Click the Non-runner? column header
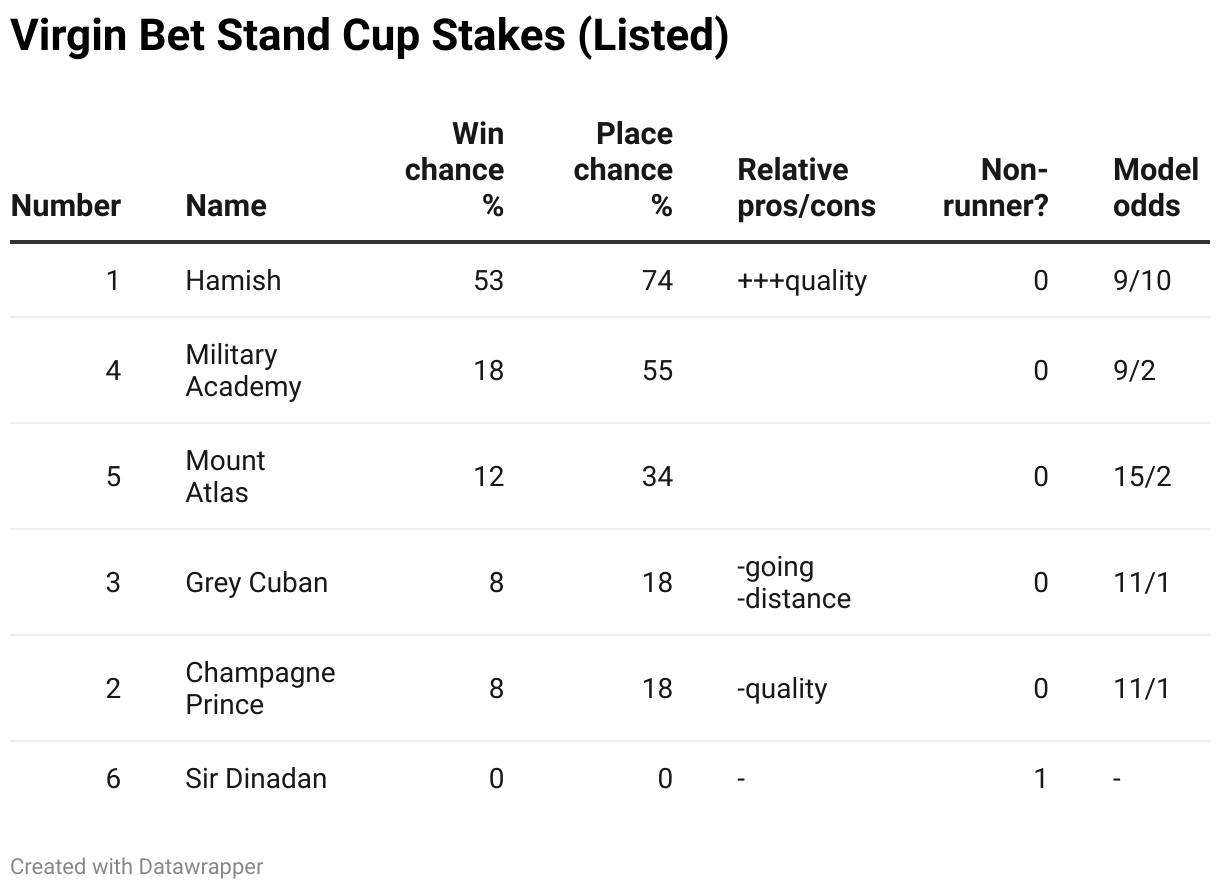Viewport: 1220px width, 890px height. tap(995, 188)
